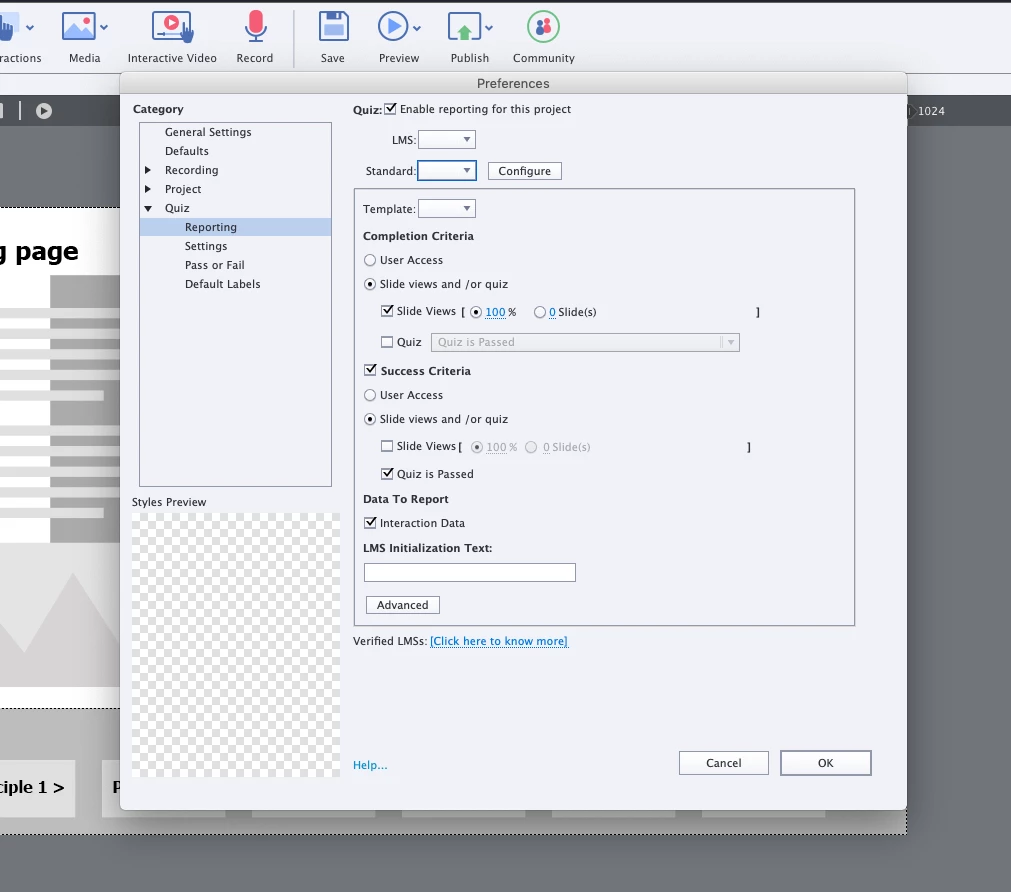Click the Configure button
This screenshot has height=892, width=1011.
[x=525, y=171]
